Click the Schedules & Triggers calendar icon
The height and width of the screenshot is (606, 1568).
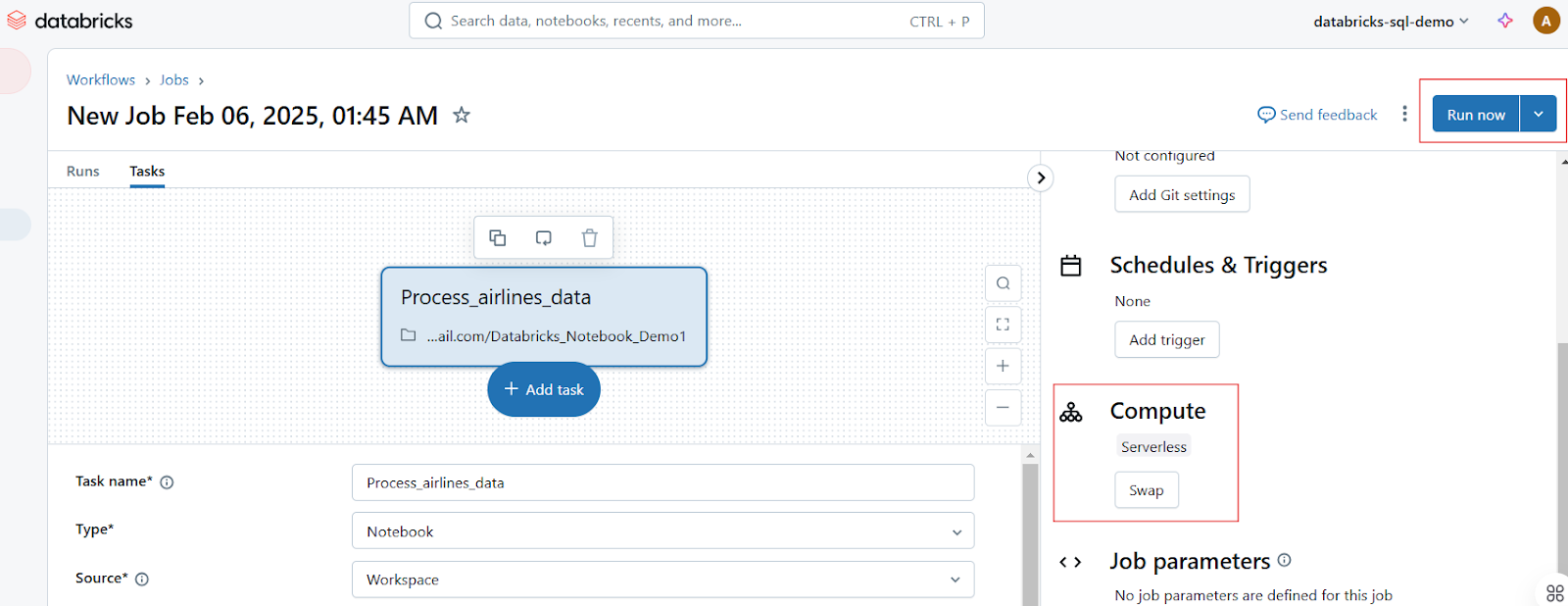1071,266
